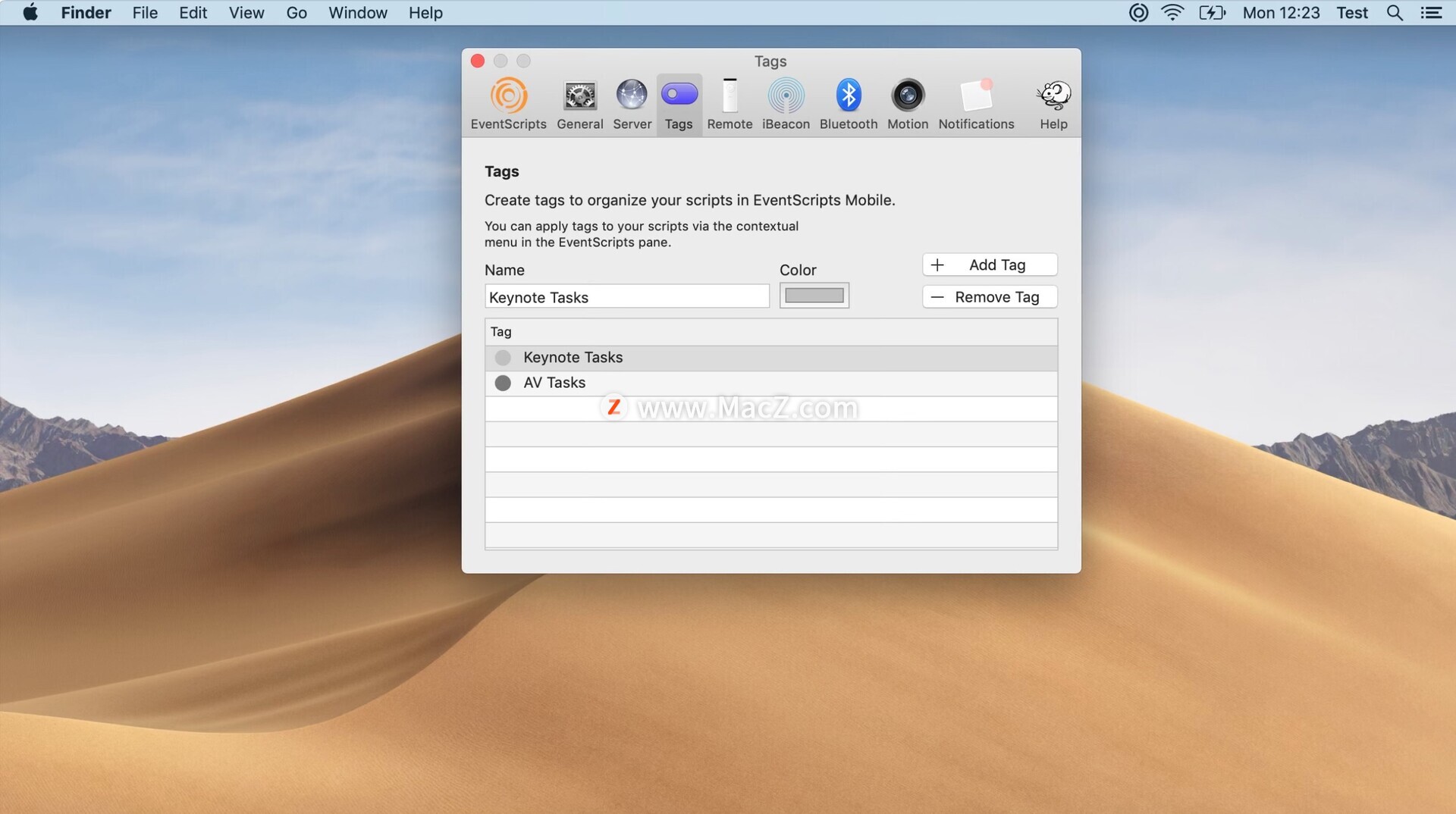Select the AV Tasks tag row

click(x=771, y=383)
